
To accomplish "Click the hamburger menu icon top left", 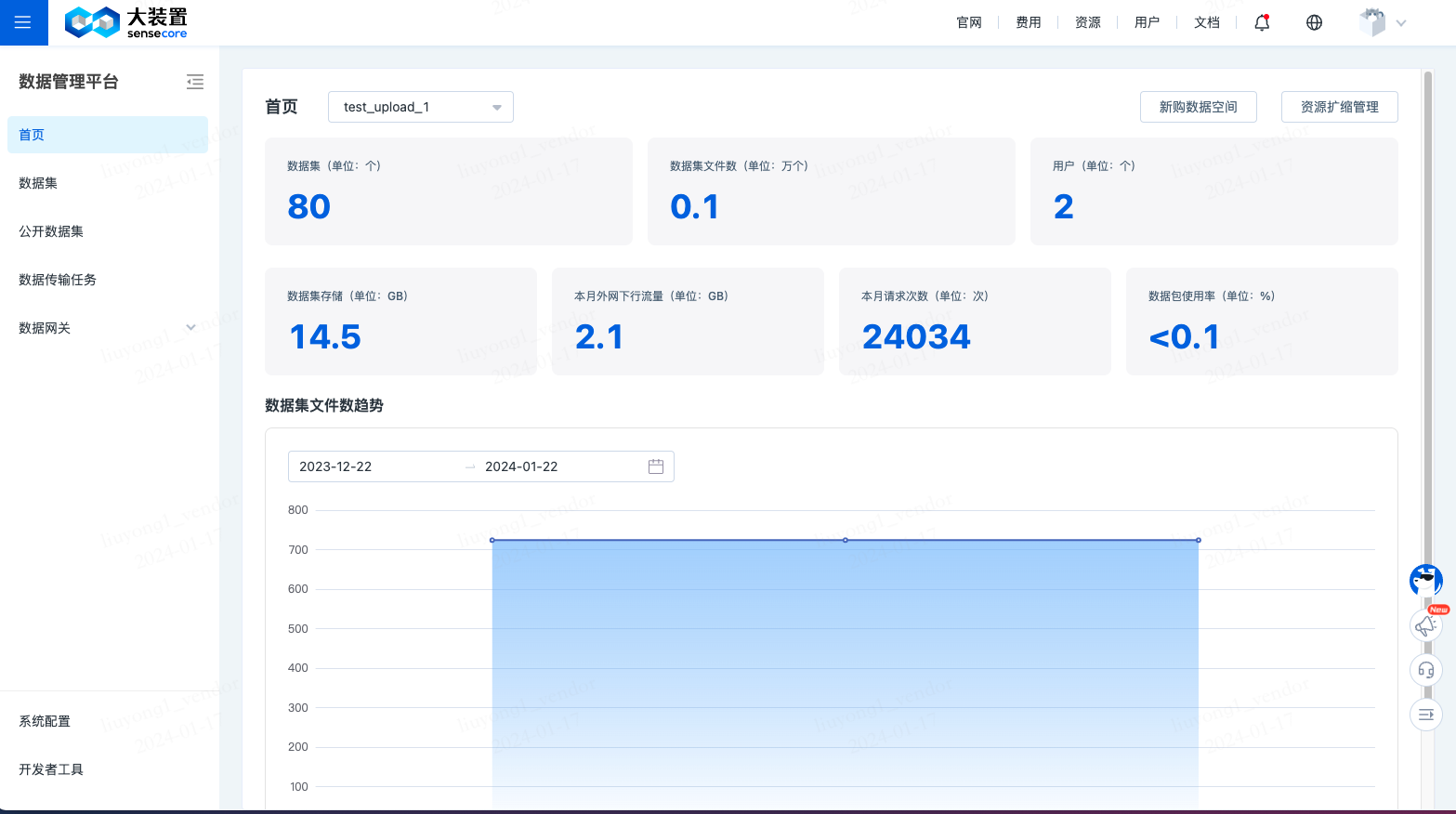I will [23, 22].
